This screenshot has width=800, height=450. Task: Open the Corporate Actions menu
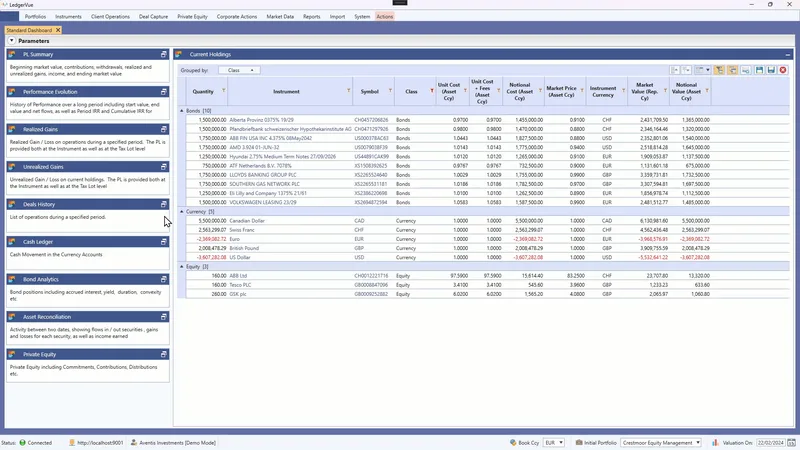pos(237,16)
